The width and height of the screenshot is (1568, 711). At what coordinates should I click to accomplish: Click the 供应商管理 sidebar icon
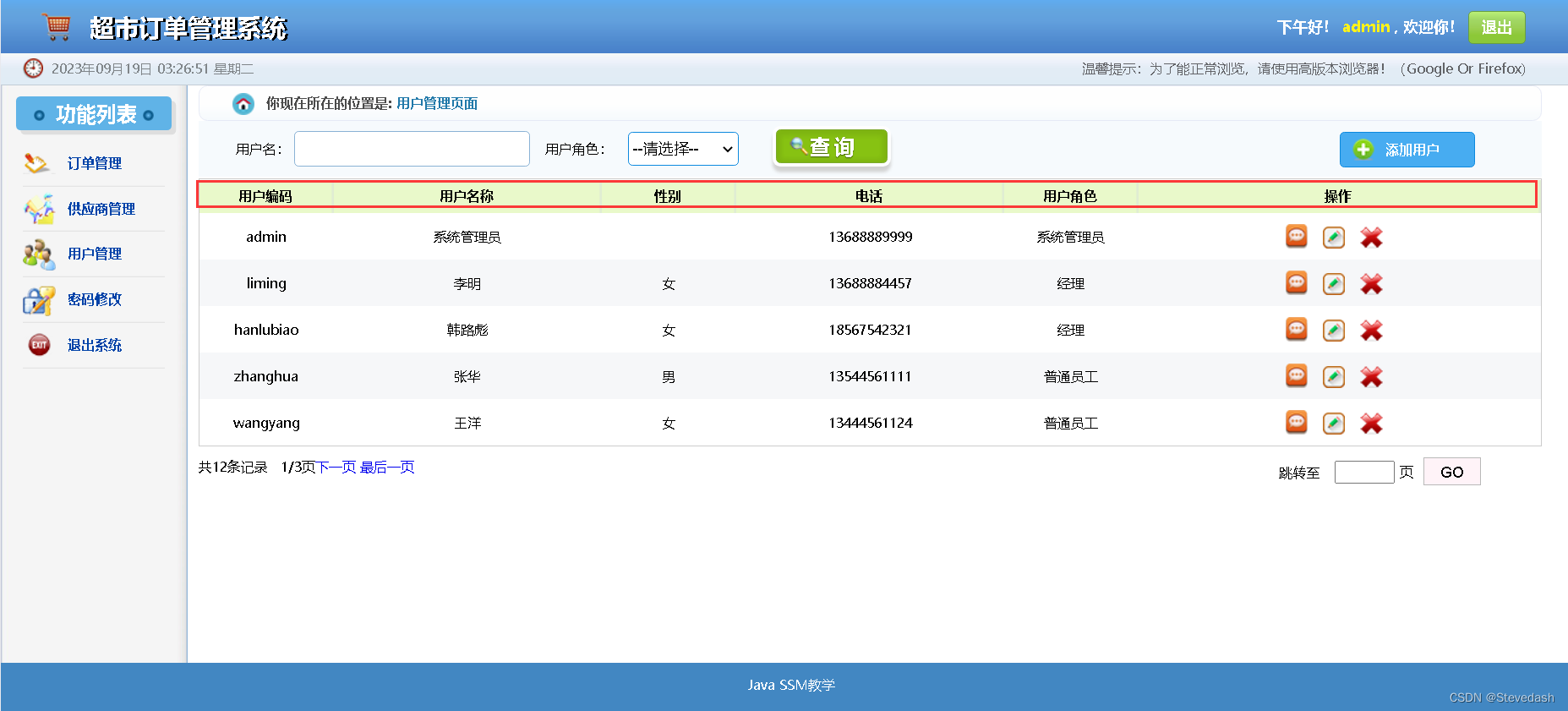click(39, 209)
